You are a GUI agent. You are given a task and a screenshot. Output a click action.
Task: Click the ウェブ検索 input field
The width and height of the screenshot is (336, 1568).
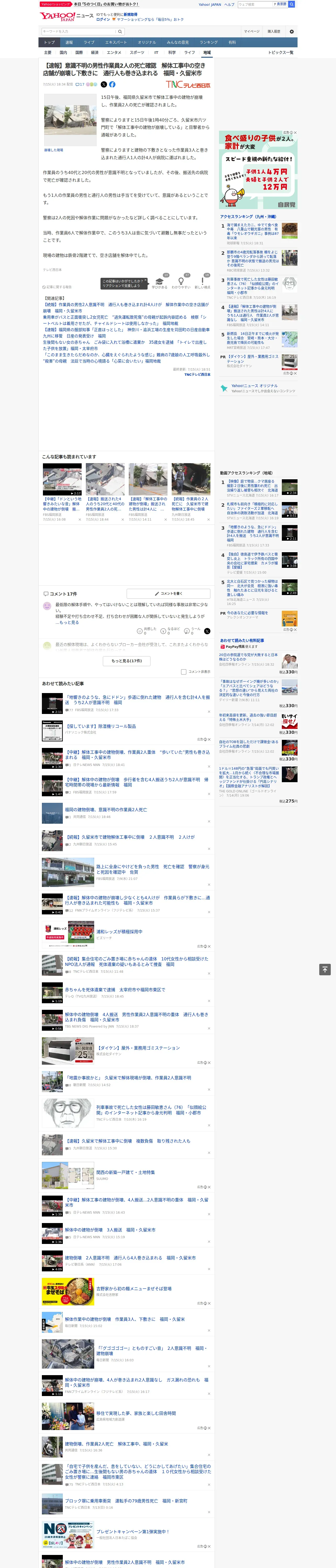coord(254,4)
